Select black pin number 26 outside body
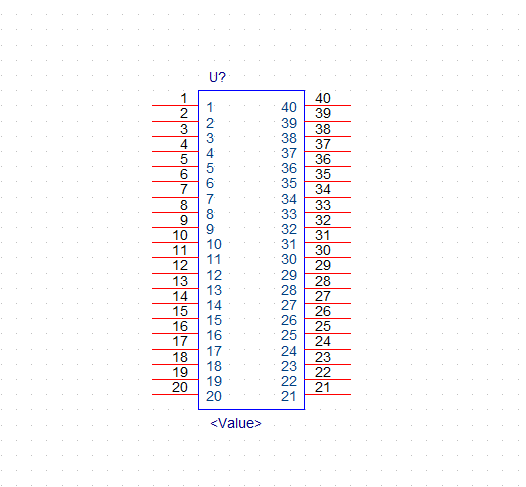This screenshot has height=487, width=526. coord(323,311)
